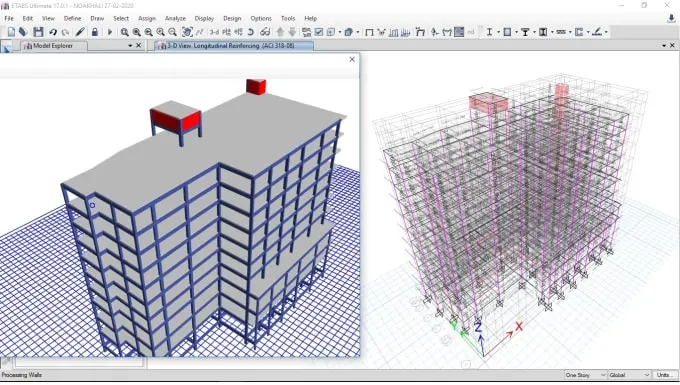Open the 3-D view window list dropdown arrow
Screen dimensions: 680x385
[664, 46]
